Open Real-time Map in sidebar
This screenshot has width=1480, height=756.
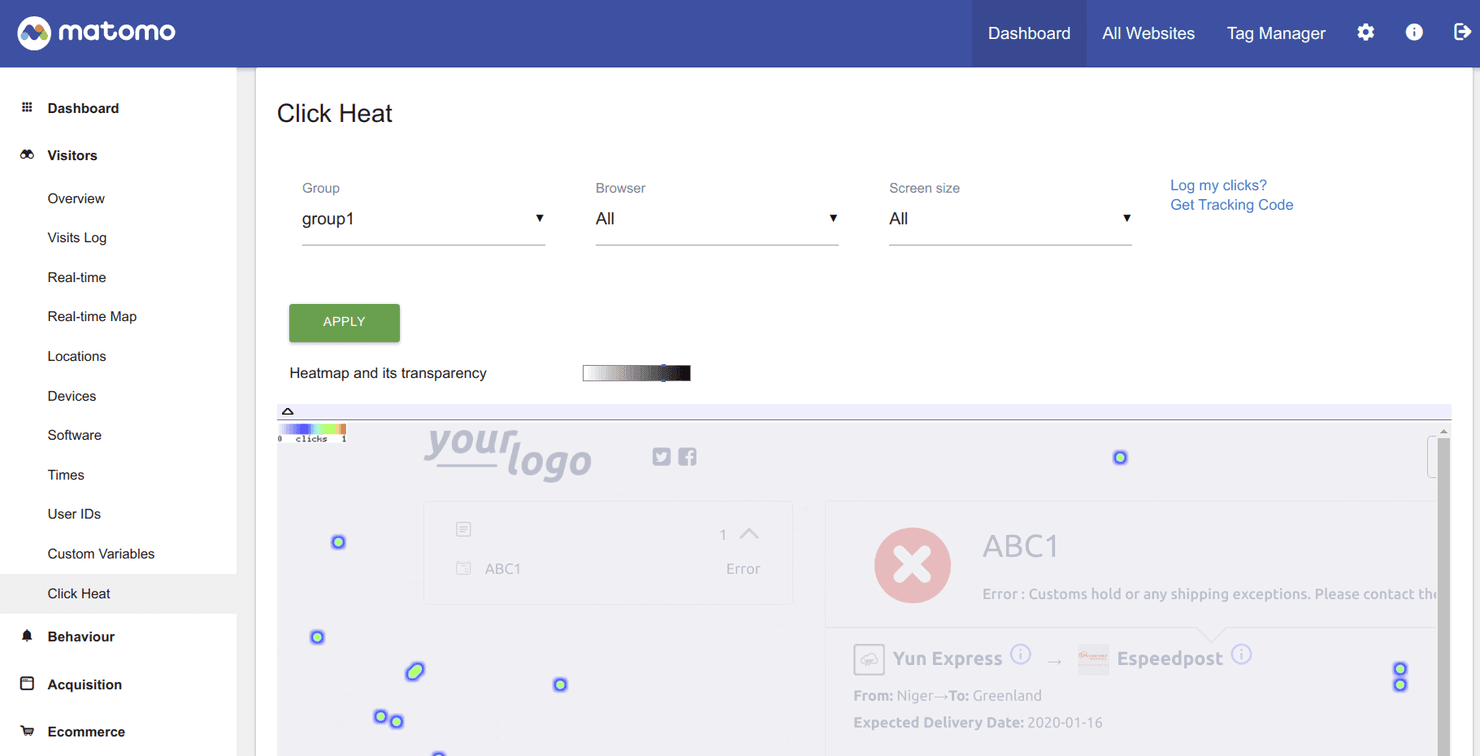92,316
